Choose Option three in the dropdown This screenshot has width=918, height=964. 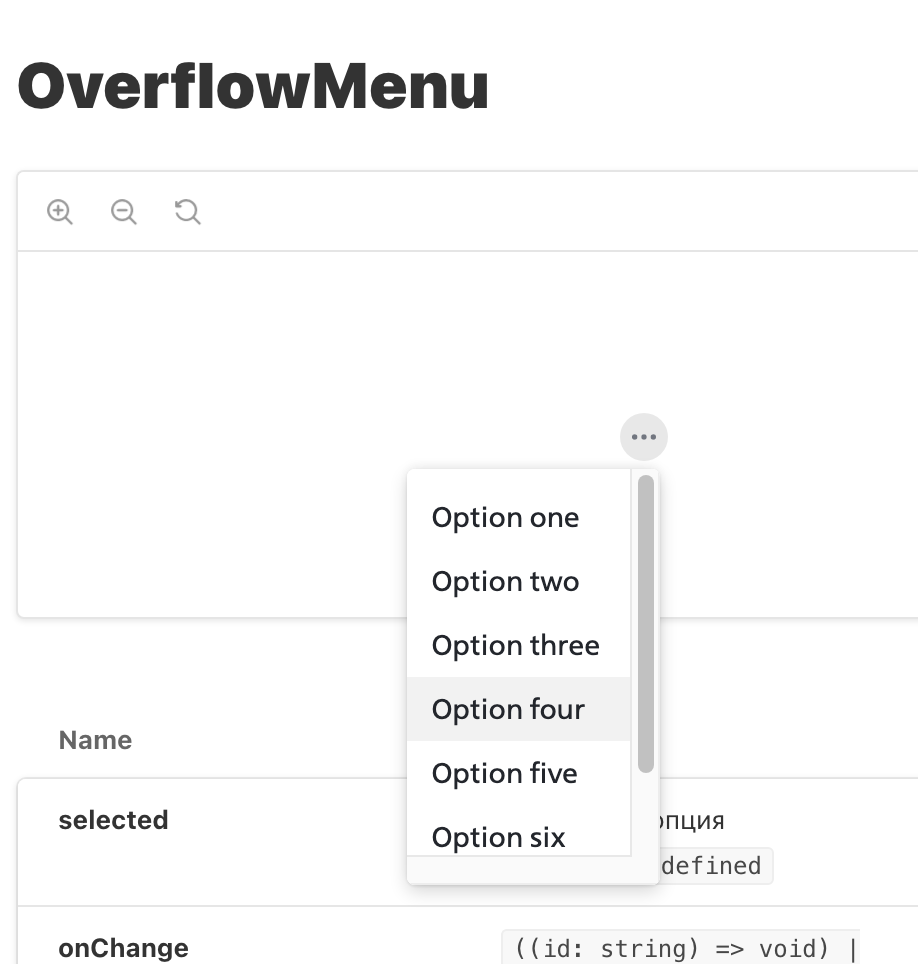pos(515,645)
